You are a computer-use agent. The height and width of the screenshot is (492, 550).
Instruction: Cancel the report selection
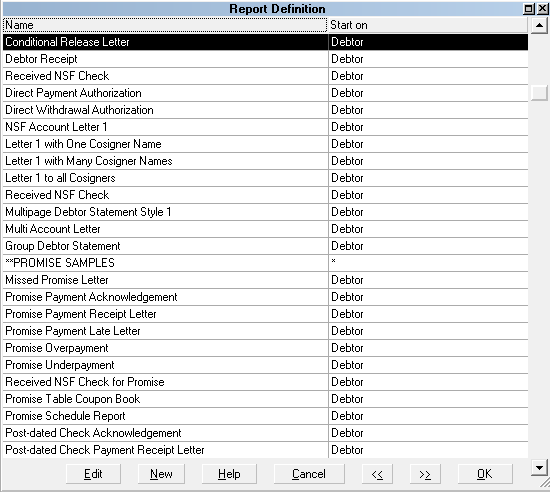point(309,474)
